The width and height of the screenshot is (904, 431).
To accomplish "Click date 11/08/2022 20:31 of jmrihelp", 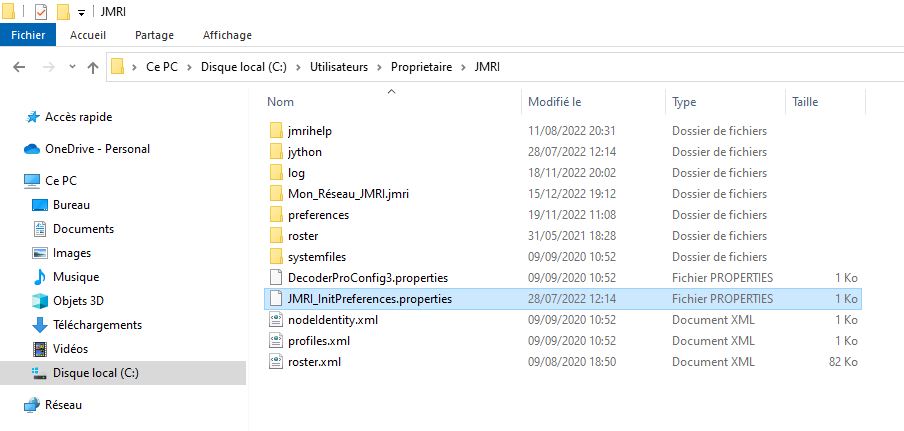I will (x=572, y=131).
